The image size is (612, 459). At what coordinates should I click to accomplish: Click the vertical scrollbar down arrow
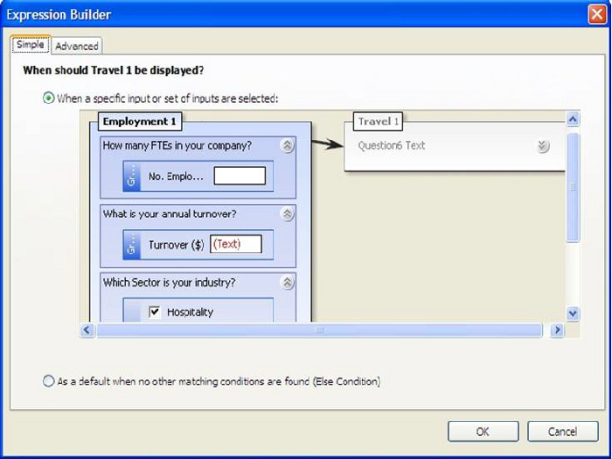coord(572,313)
